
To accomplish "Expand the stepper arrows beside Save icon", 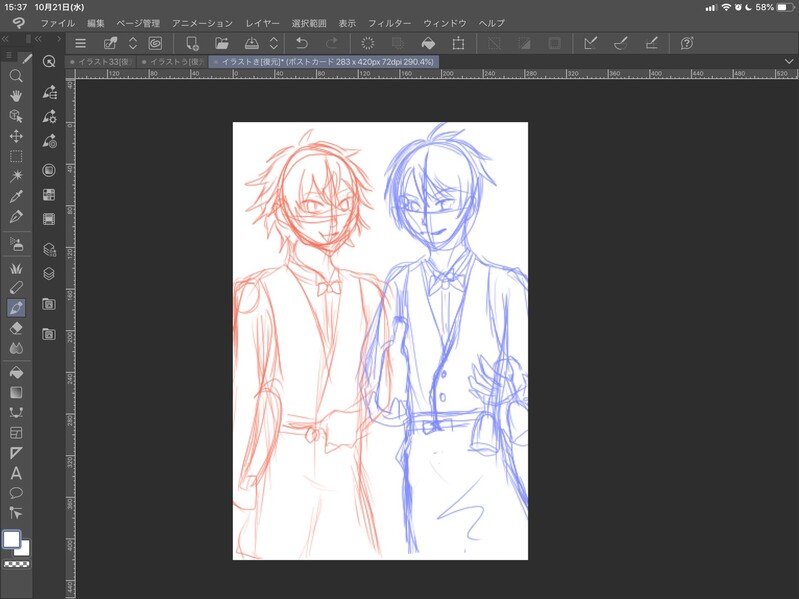I will point(274,43).
